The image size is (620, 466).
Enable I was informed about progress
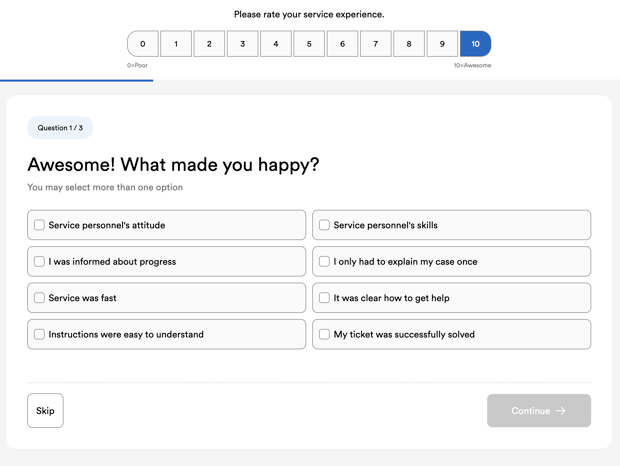pyautogui.click(x=40, y=262)
